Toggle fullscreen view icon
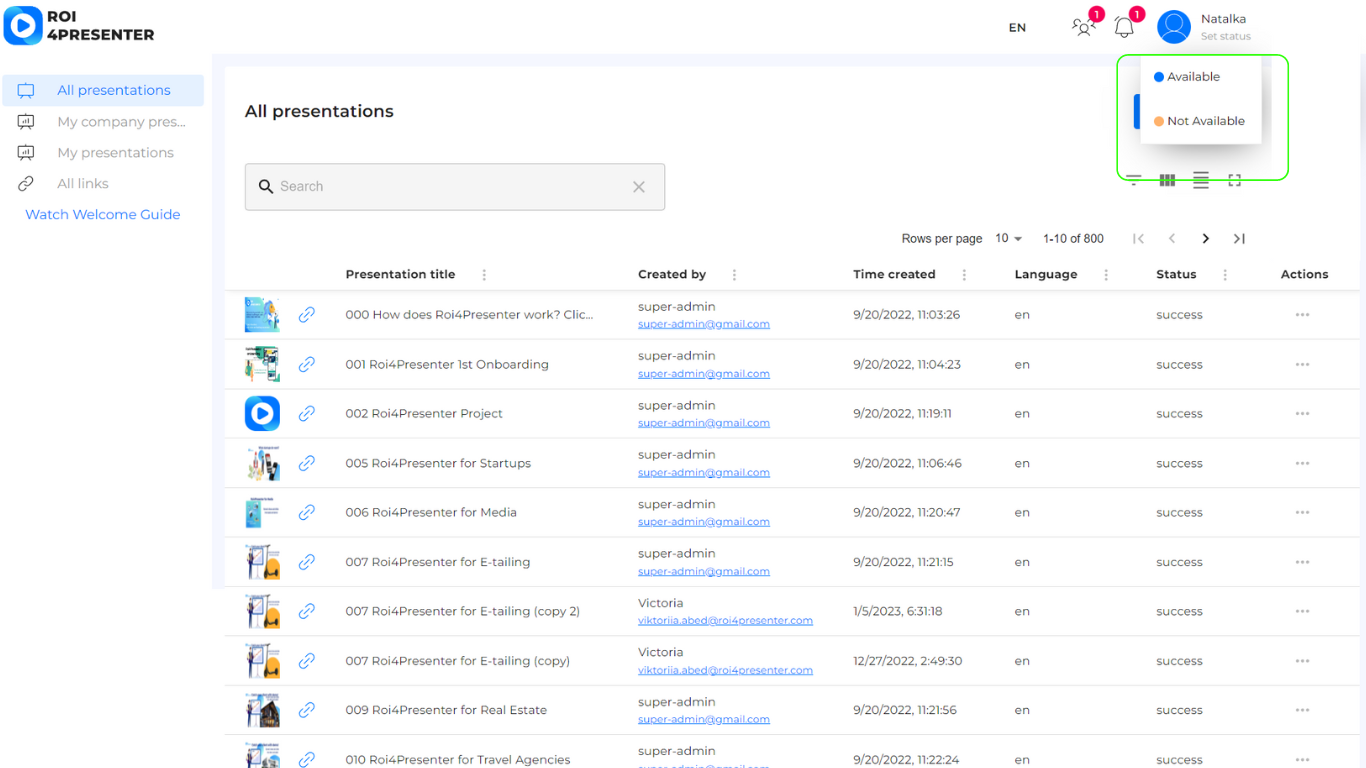1366x768 pixels. (x=1234, y=180)
